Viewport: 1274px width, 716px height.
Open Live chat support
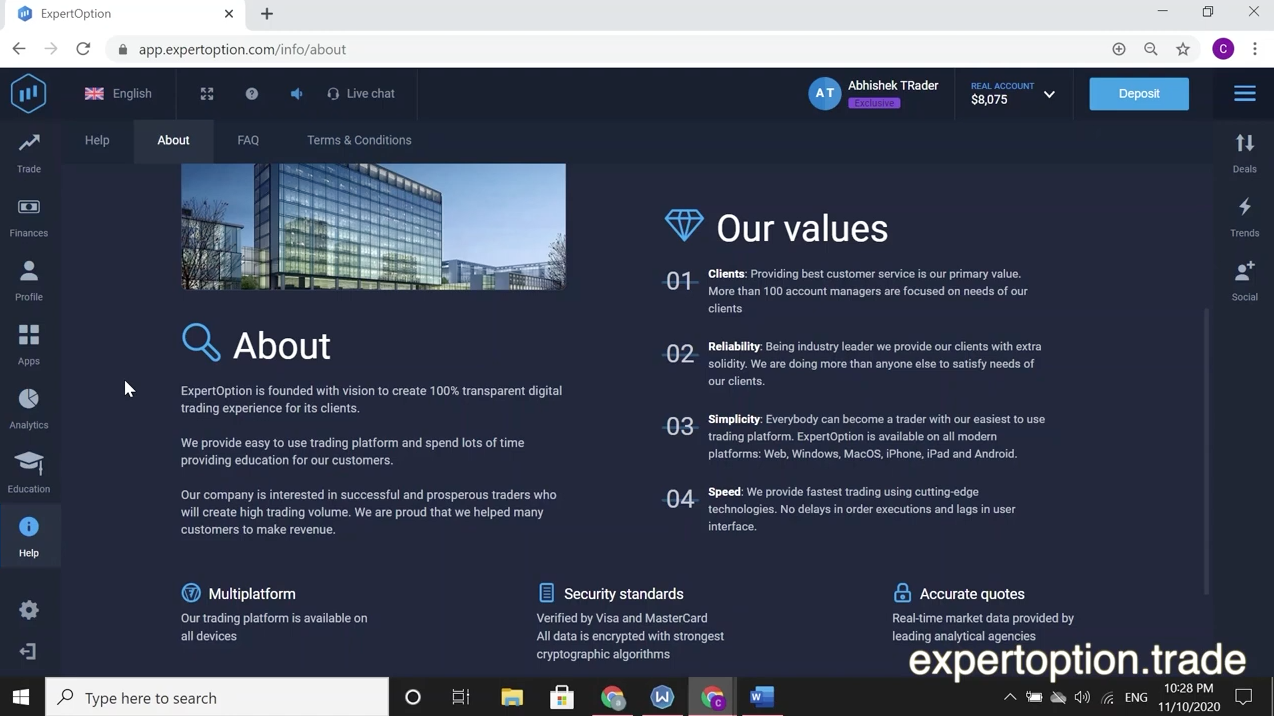coord(361,94)
